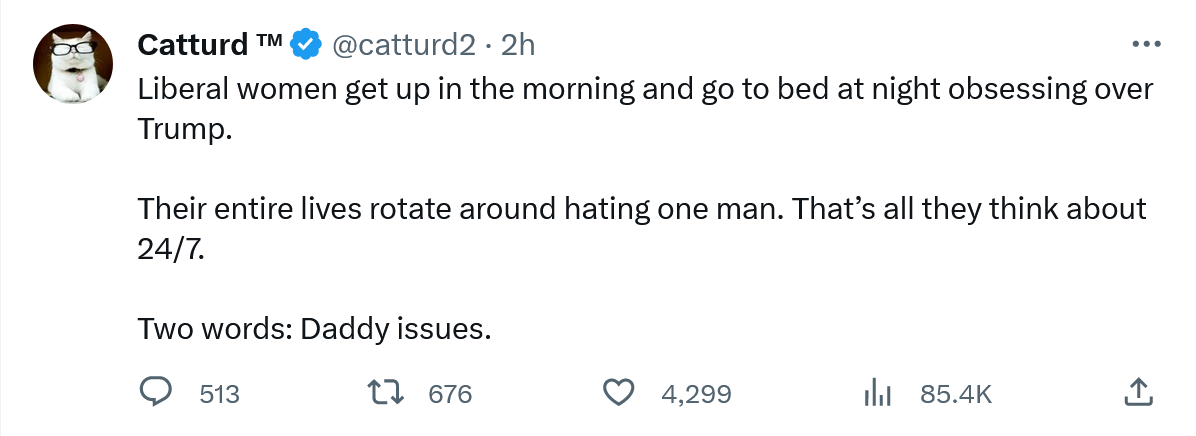
Task: Click the "Their entire lives rotate" paragraph
Action: [x=640, y=209]
